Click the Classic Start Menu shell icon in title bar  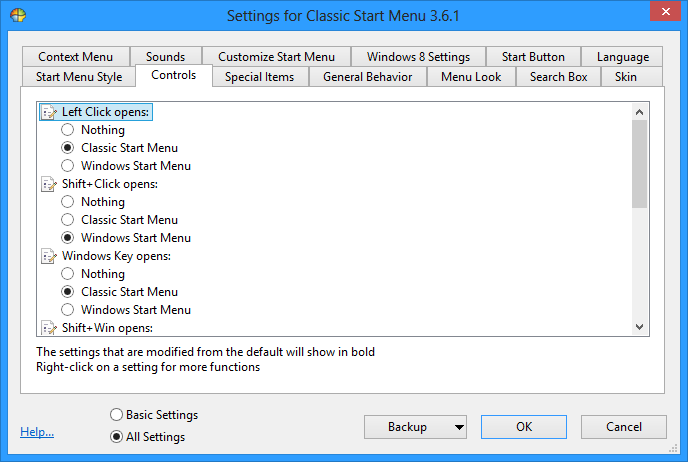[x=18, y=16]
